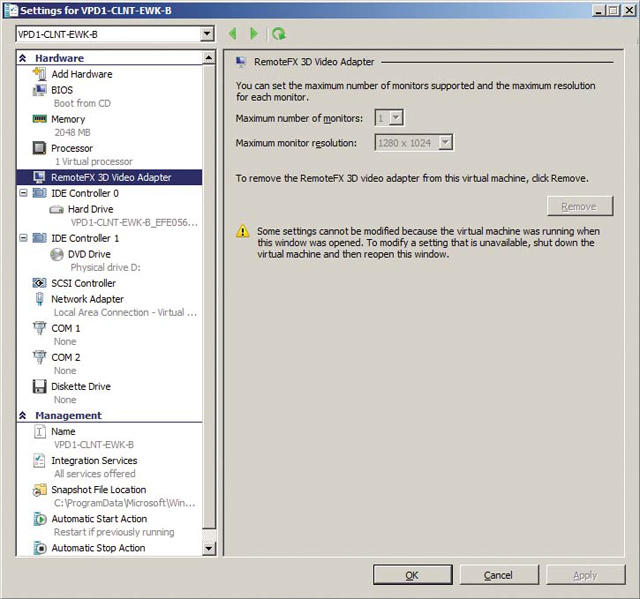The height and width of the screenshot is (599, 640).
Task: Collapse the Hardware section
Action: [x=23, y=58]
